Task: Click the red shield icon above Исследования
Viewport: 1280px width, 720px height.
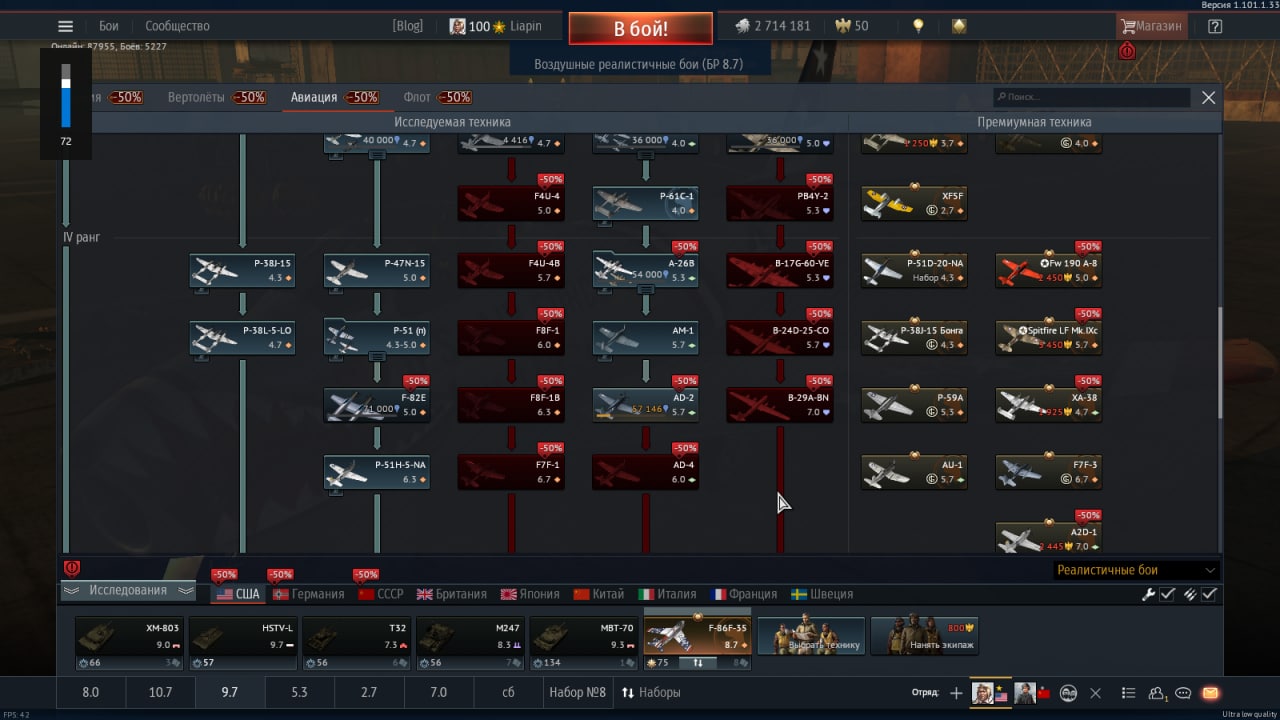Action: pos(71,568)
